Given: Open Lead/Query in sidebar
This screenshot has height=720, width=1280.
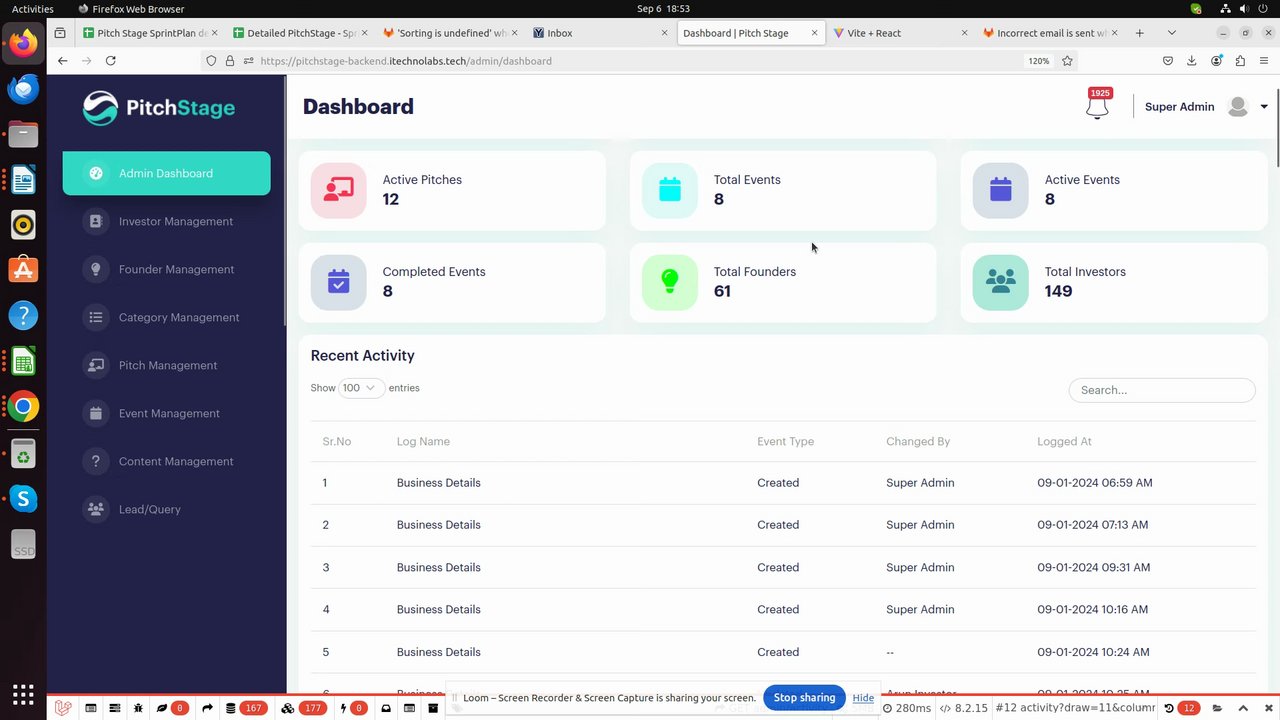Looking at the screenshot, I should click(x=166, y=509).
